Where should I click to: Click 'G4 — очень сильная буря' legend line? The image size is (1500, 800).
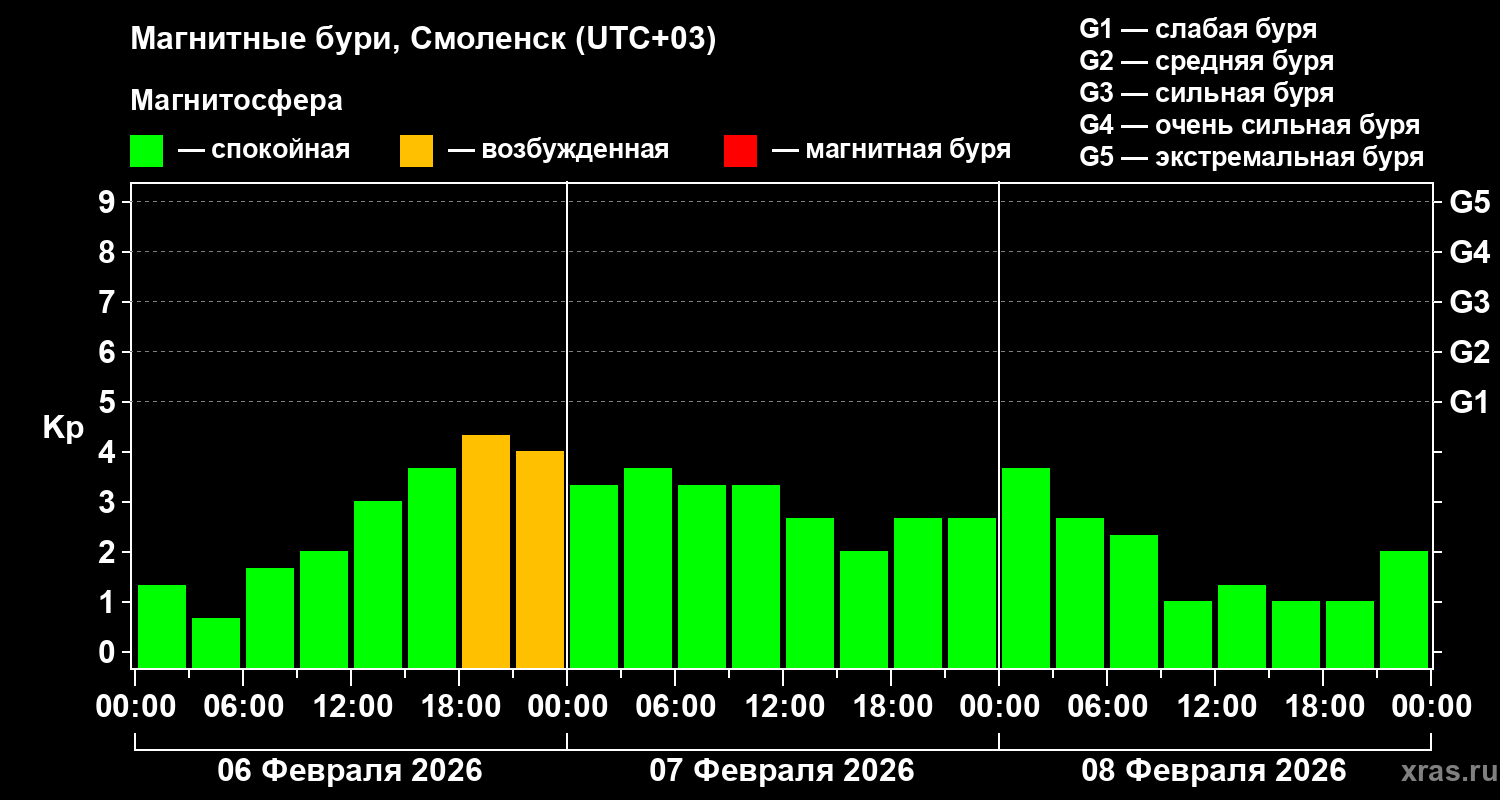[x=1250, y=125]
